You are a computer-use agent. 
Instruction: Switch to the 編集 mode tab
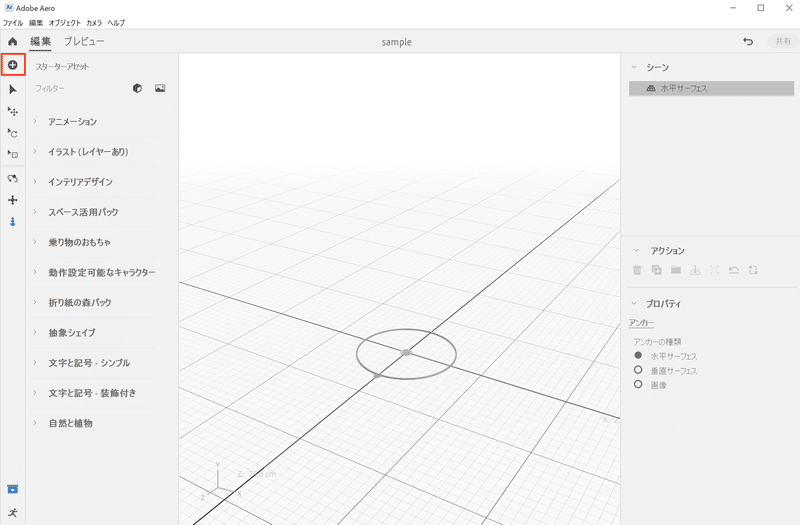(x=40, y=41)
